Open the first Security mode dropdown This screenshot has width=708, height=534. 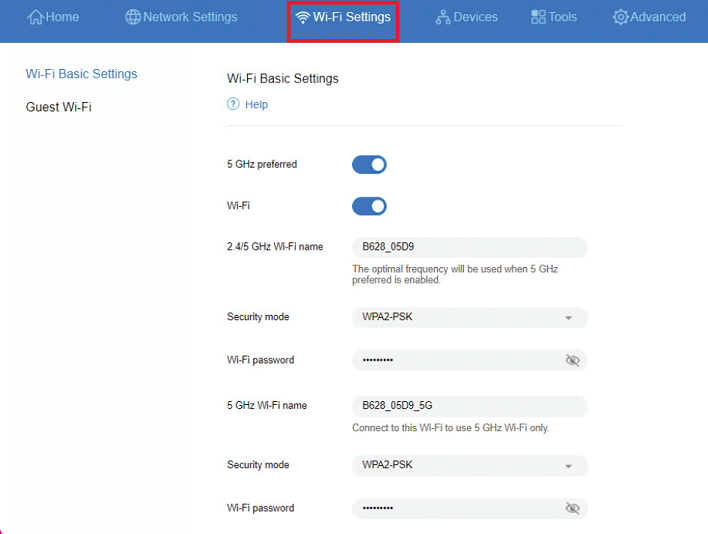pyautogui.click(x=469, y=318)
